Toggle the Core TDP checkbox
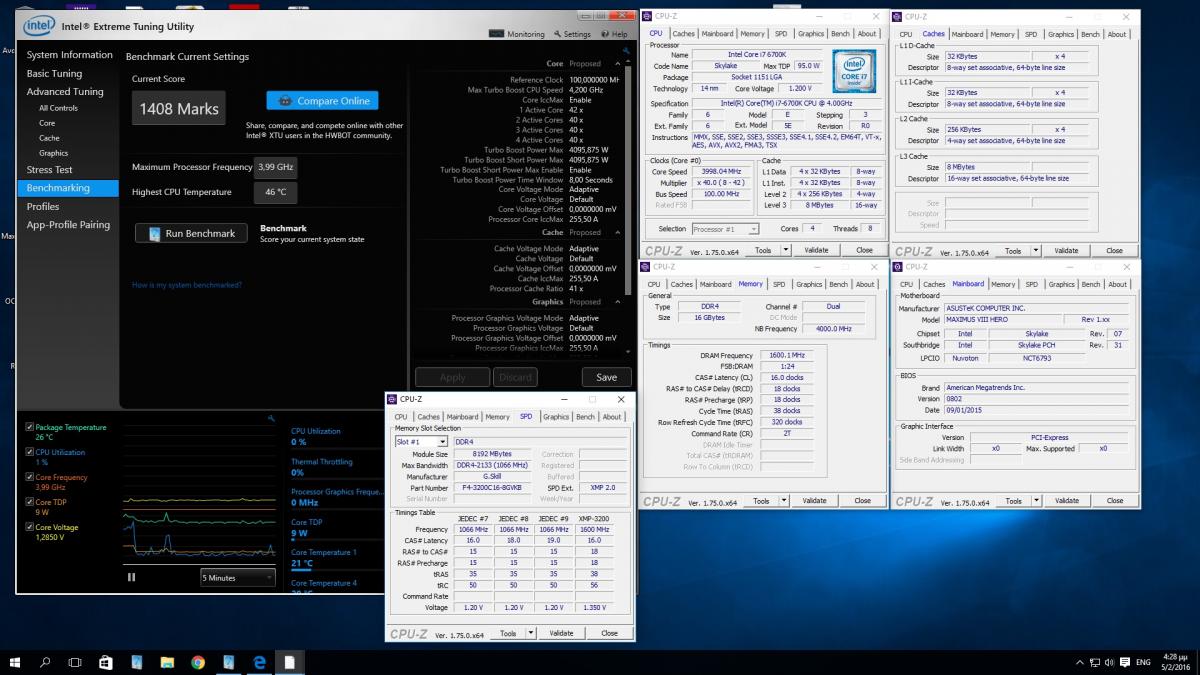This screenshot has width=1200, height=675. 29,502
